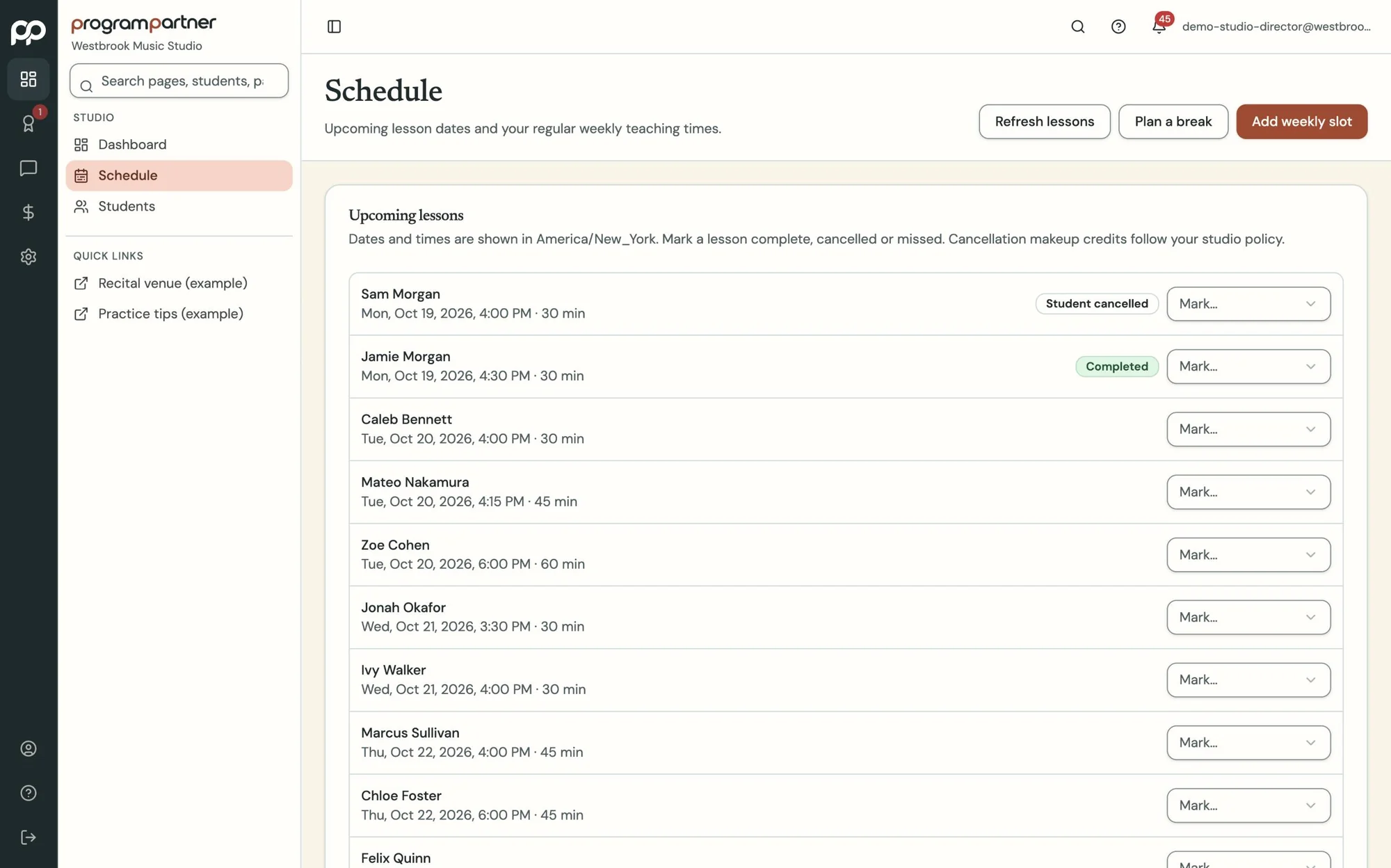The height and width of the screenshot is (868, 1391).
Task: Click the calendar icon next to Schedule
Action: 81,176
